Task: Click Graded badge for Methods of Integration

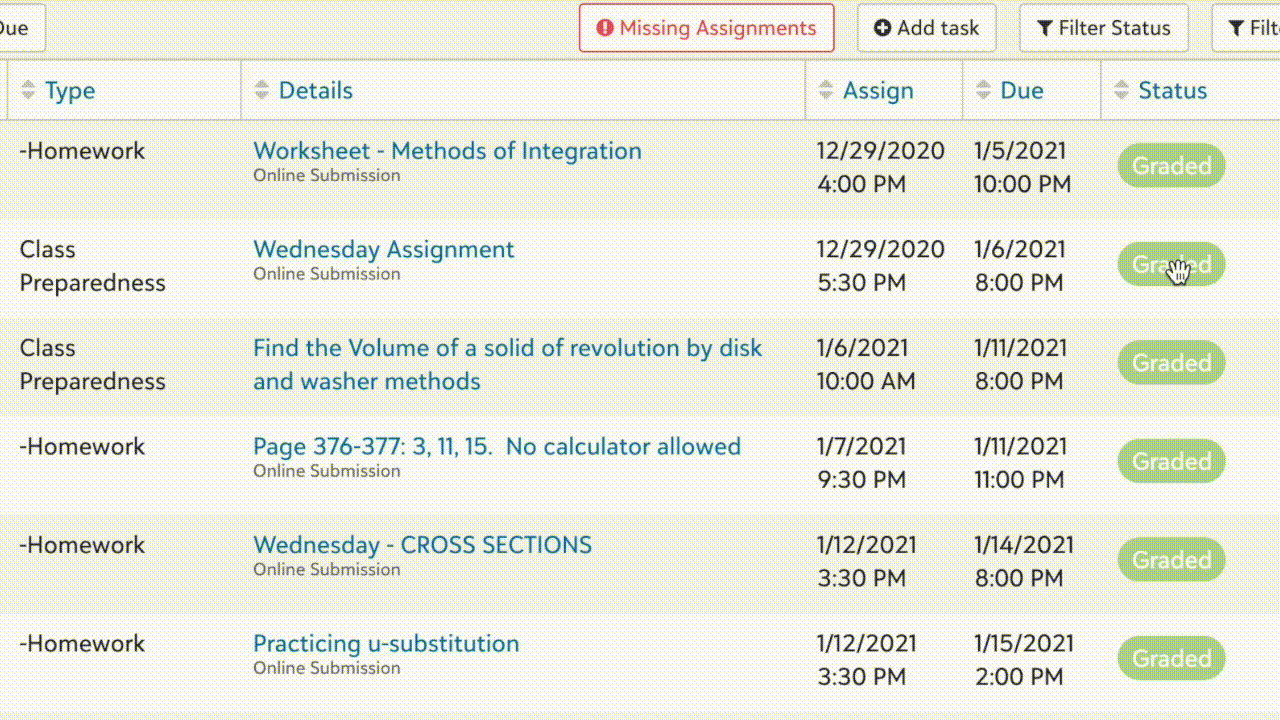Action: [x=1171, y=166]
